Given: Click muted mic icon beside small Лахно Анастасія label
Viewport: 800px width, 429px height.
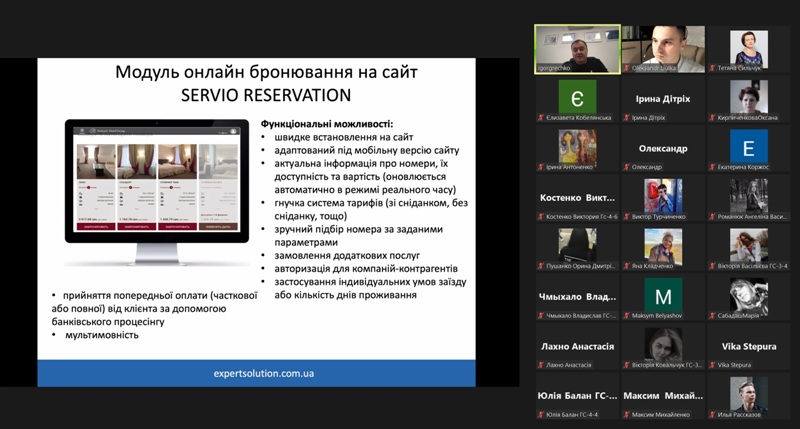Looking at the screenshot, I should 540,365.
